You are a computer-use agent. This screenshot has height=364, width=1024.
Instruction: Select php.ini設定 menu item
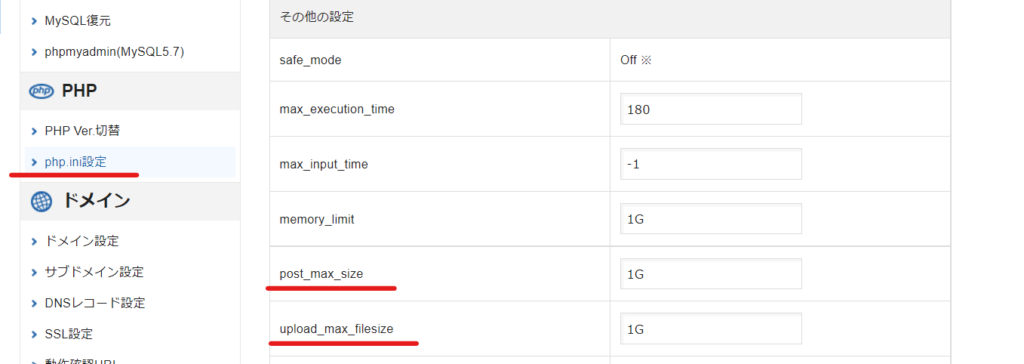(75, 162)
